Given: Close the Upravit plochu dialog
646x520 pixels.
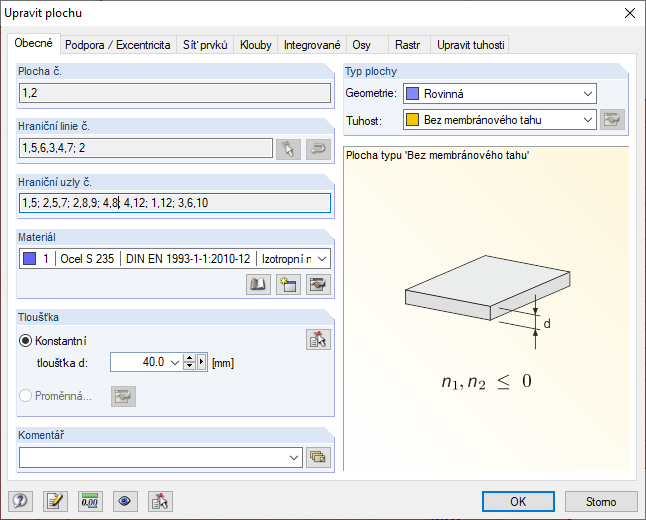Looking at the screenshot, I should (630, 13).
